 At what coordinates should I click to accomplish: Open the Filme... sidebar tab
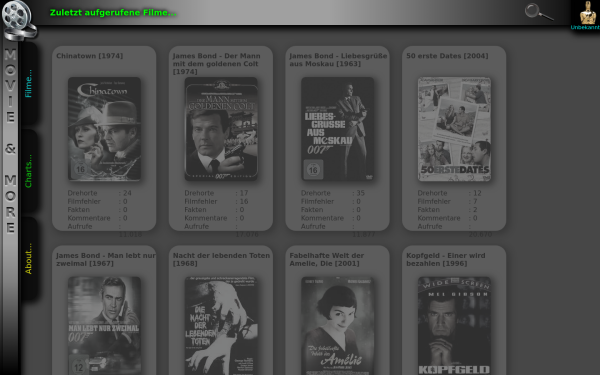click(28, 83)
